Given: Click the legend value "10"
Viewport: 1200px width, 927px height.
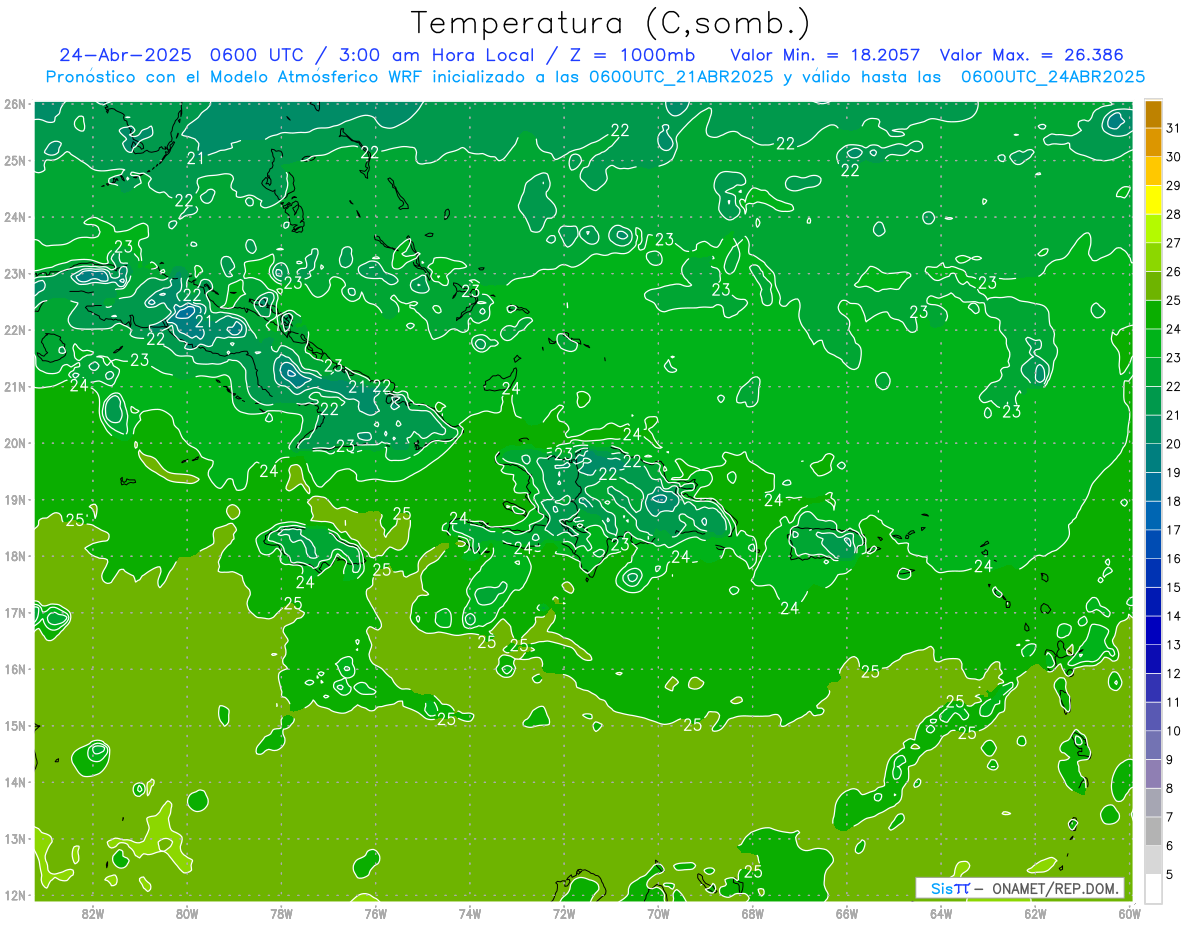Looking at the screenshot, I should click(x=1173, y=731).
